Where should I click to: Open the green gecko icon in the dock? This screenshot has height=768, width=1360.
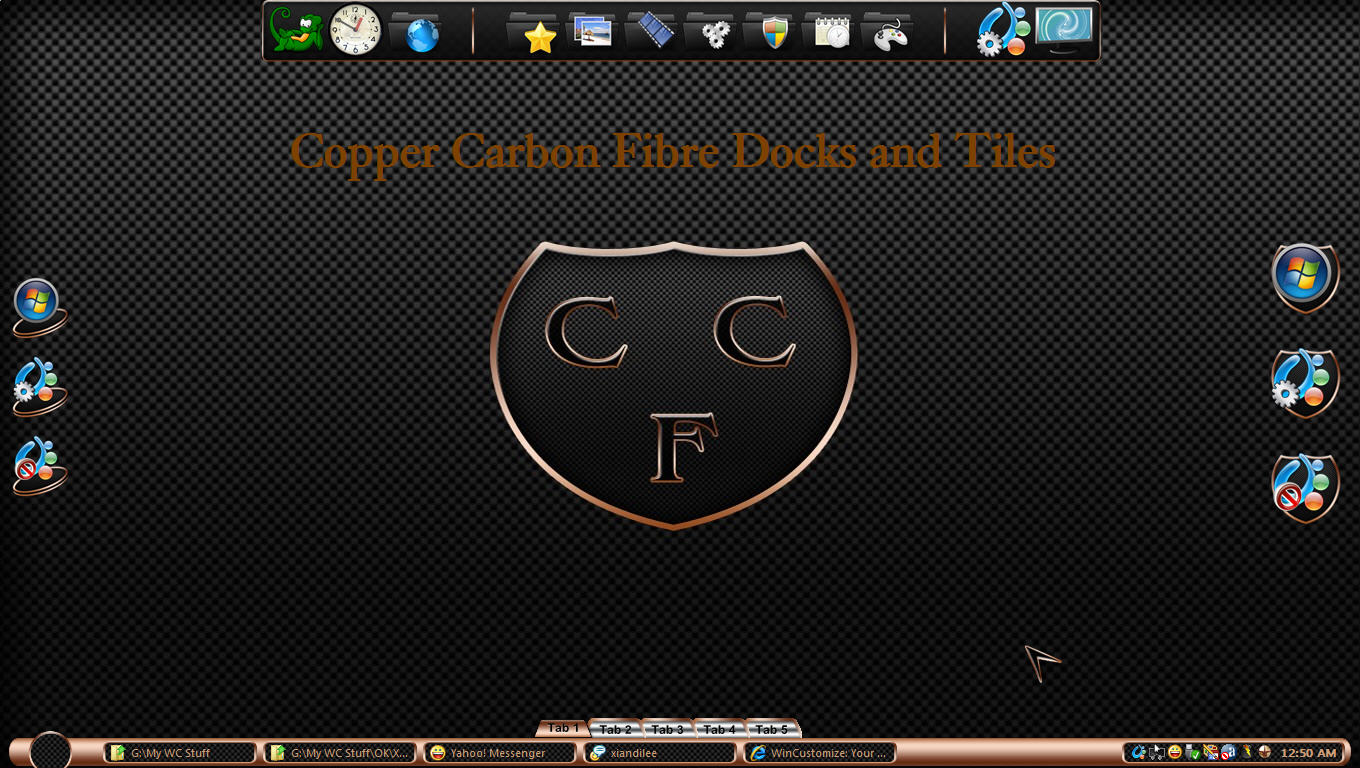(x=295, y=29)
